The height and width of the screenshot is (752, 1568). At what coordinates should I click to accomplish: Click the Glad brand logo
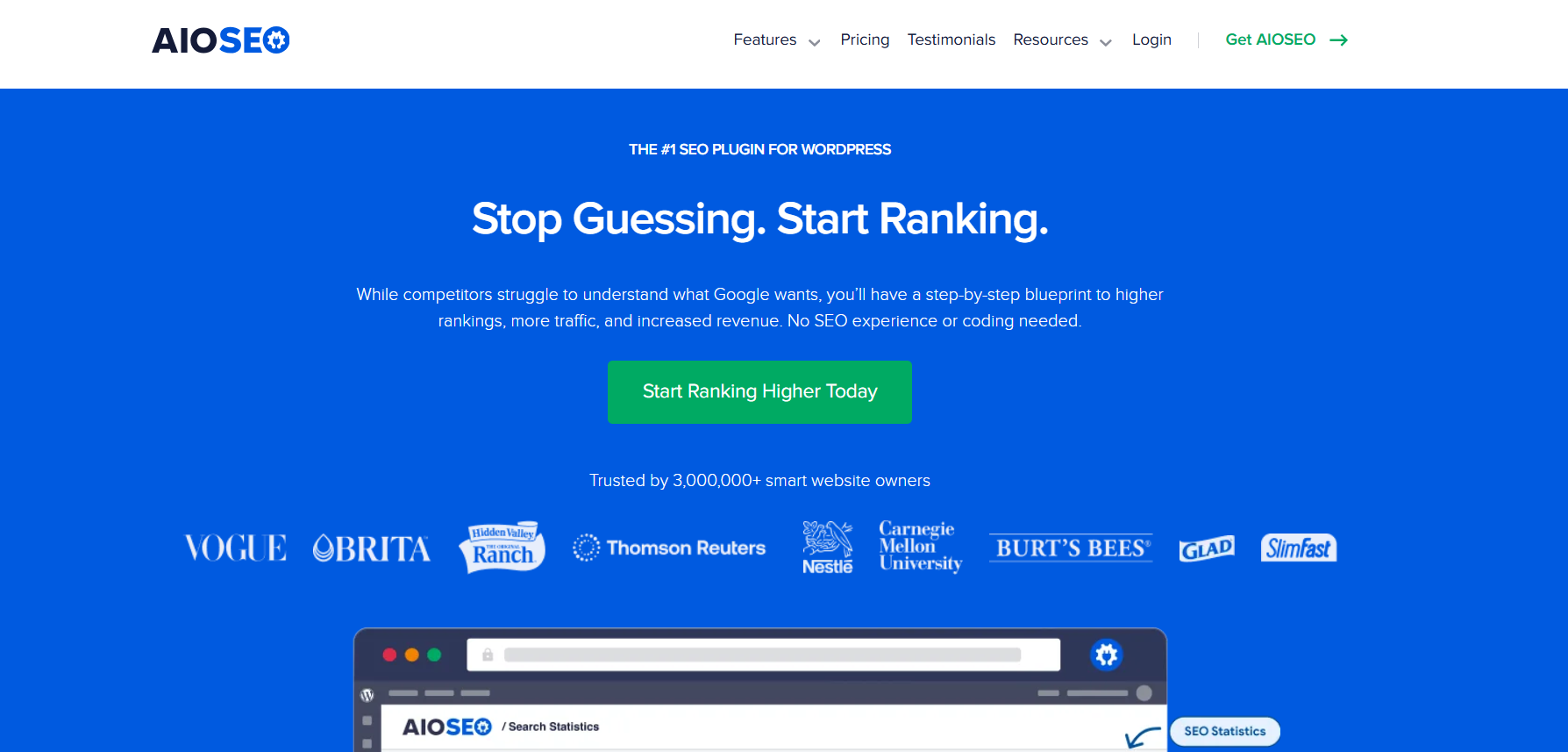pyautogui.click(x=1207, y=548)
